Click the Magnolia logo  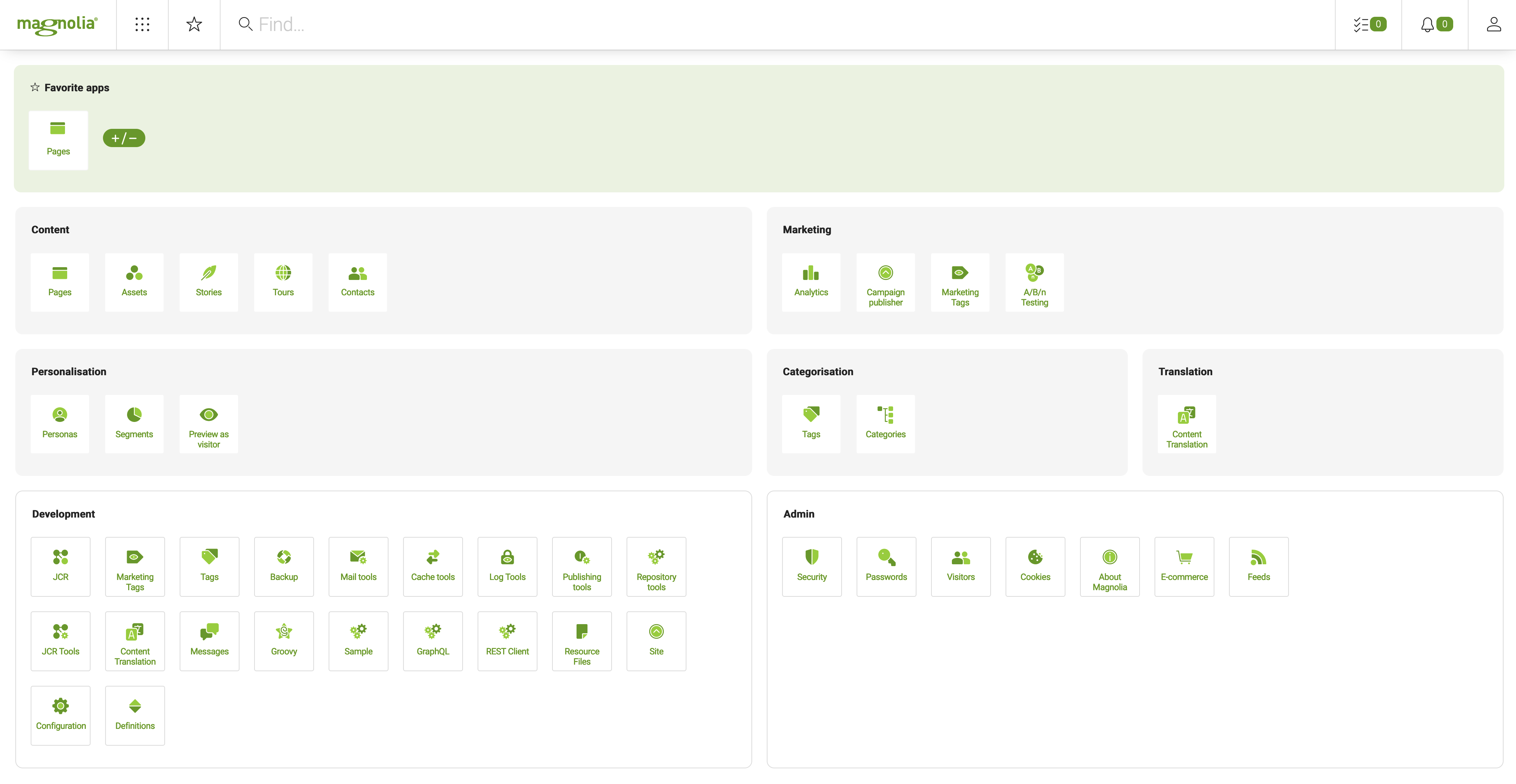pos(58,25)
